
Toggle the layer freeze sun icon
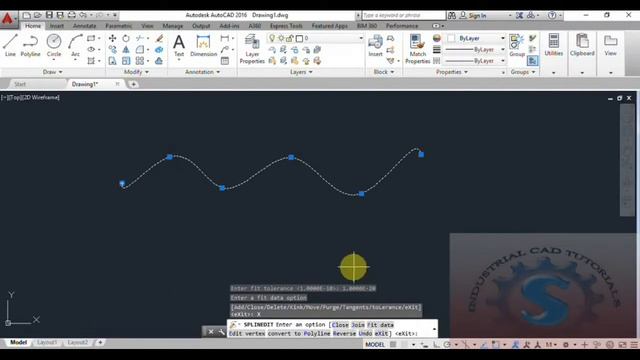(281, 38)
